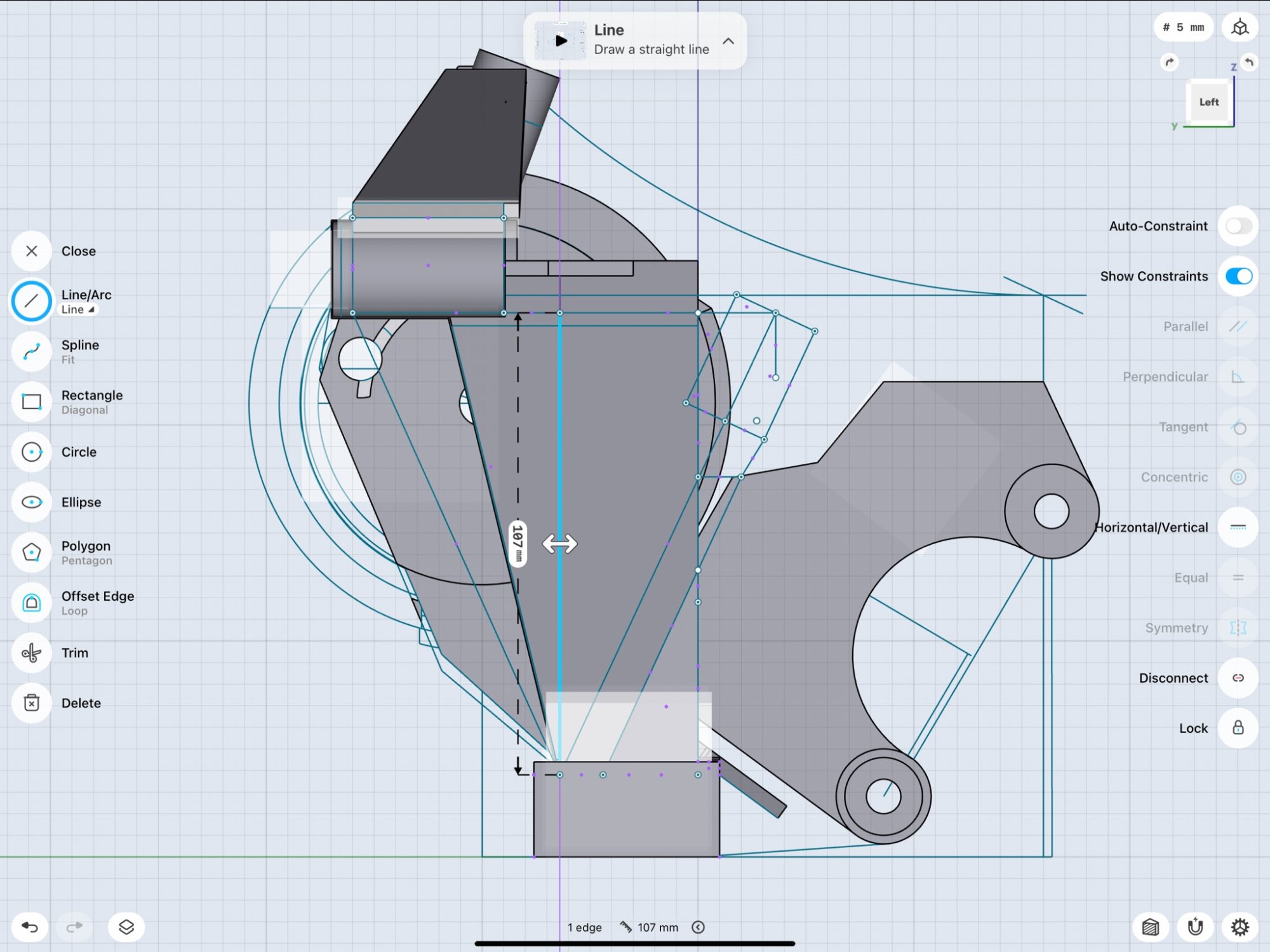Click the Lock constraint option
This screenshot has height=952, width=1270.
click(x=1238, y=728)
